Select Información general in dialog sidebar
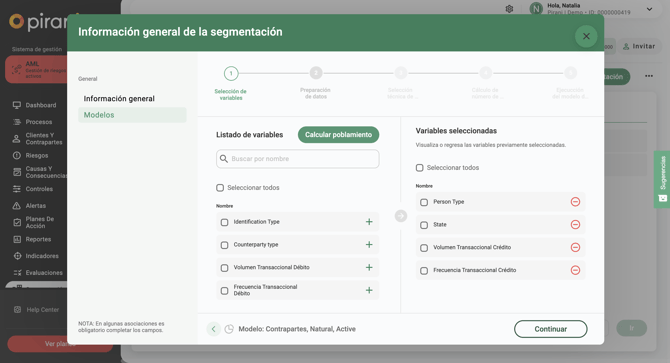The image size is (670, 363). pyautogui.click(x=119, y=99)
